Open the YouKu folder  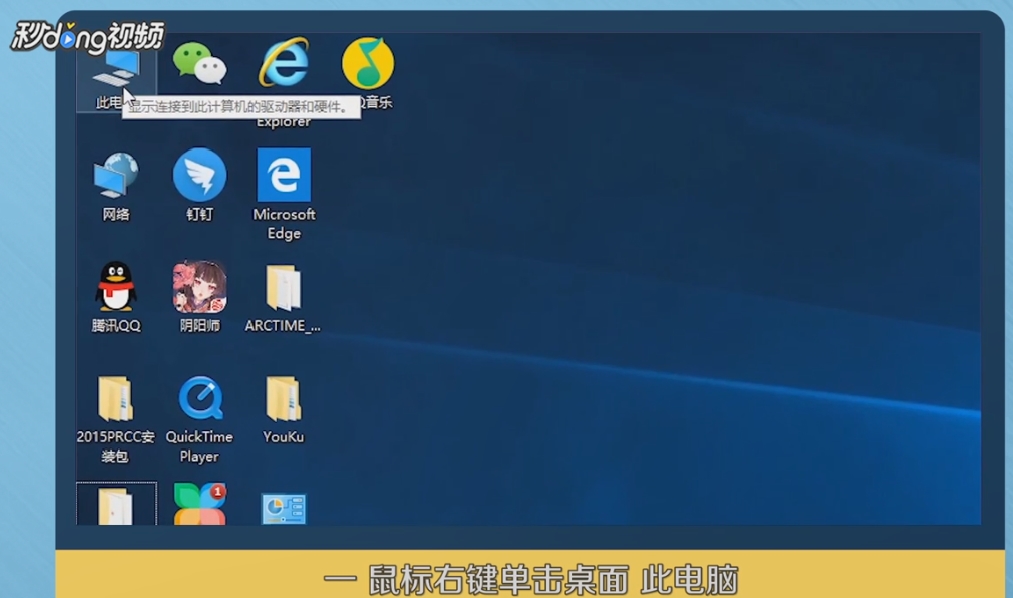[284, 398]
